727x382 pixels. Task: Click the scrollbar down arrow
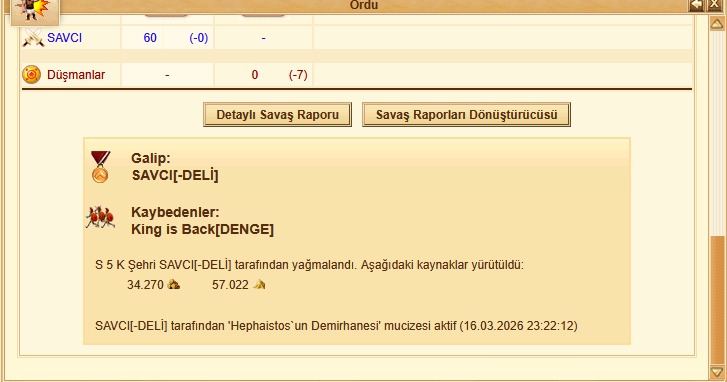coord(717,371)
